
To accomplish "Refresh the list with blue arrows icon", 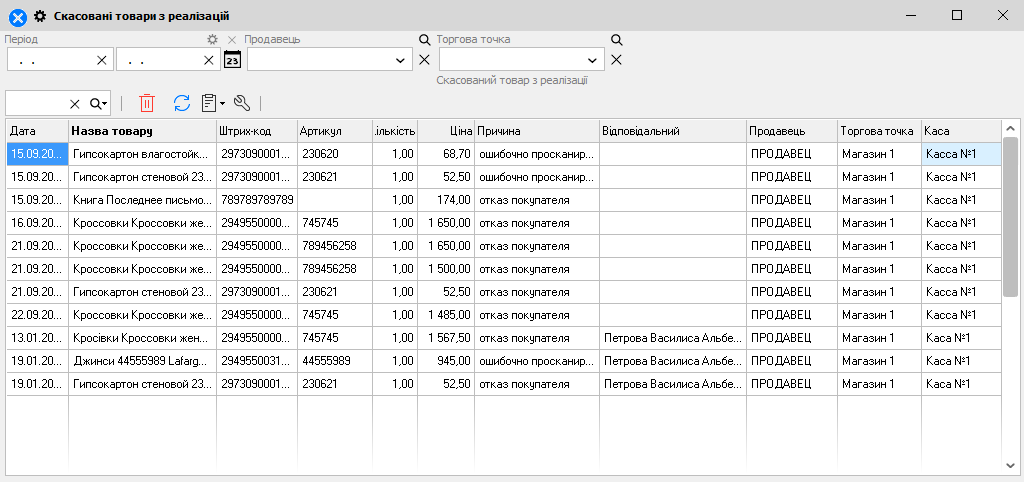I will pyautogui.click(x=181, y=103).
